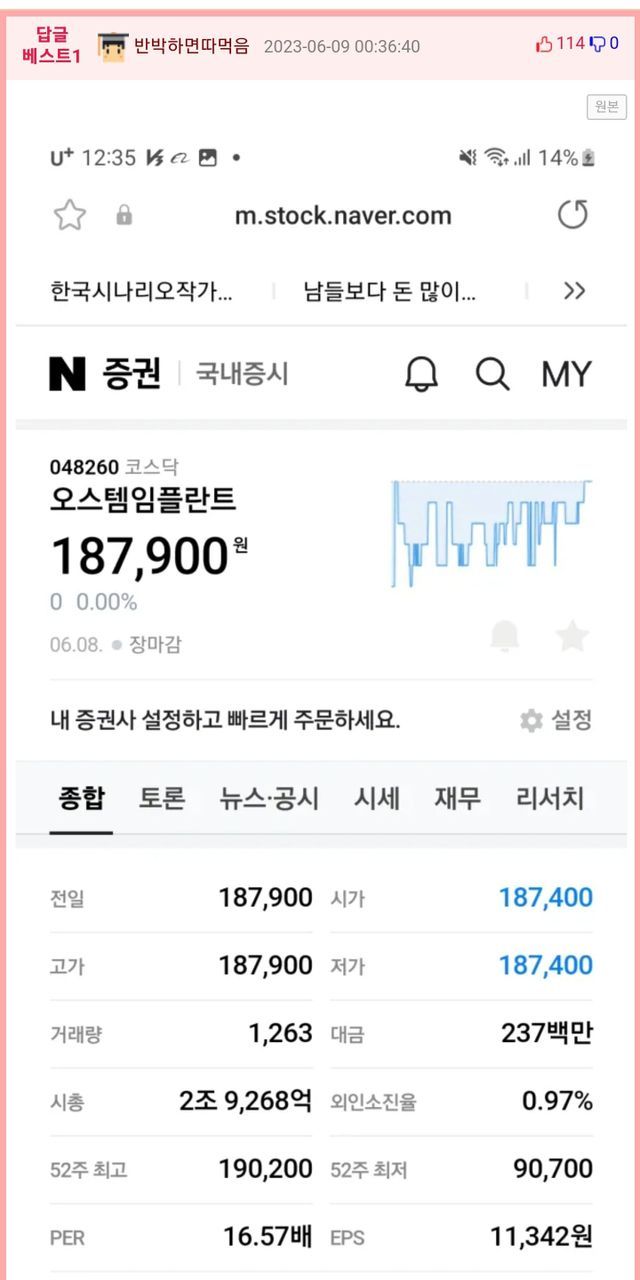Click the search magnifier icon
Image resolution: width=640 pixels, height=1280 pixels.
coord(492,374)
